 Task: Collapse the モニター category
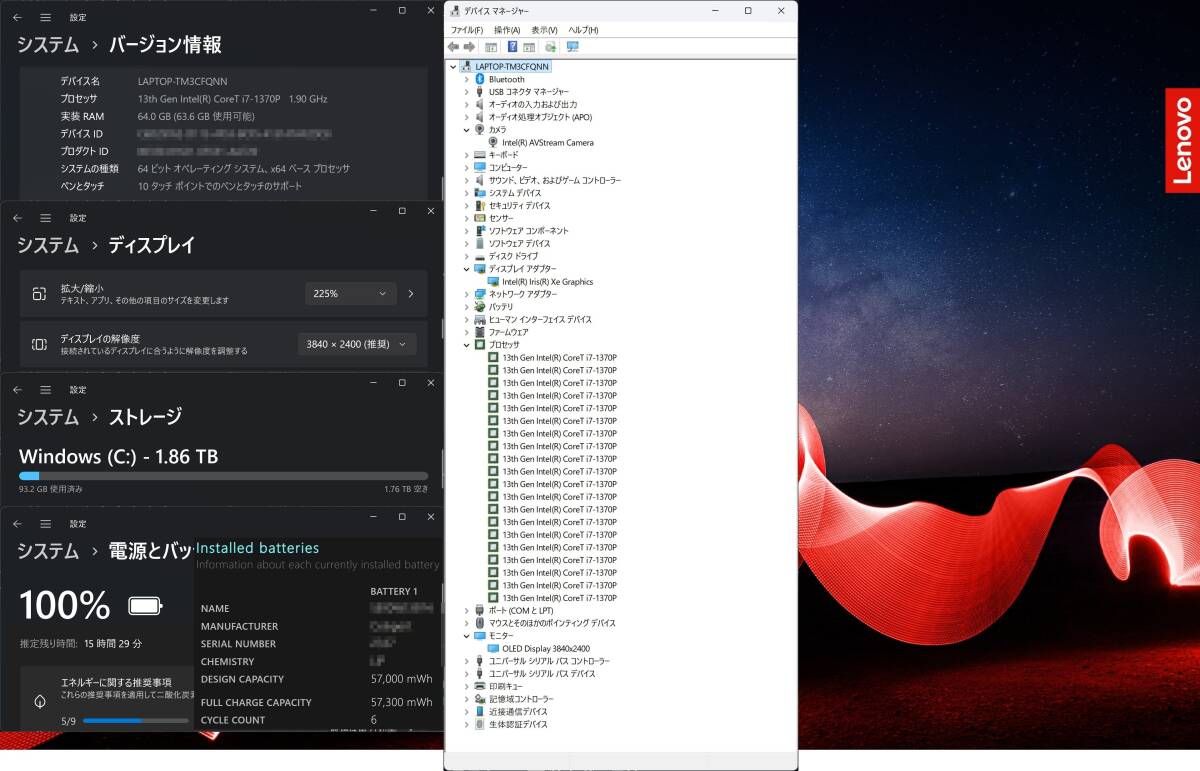[466, 636]
